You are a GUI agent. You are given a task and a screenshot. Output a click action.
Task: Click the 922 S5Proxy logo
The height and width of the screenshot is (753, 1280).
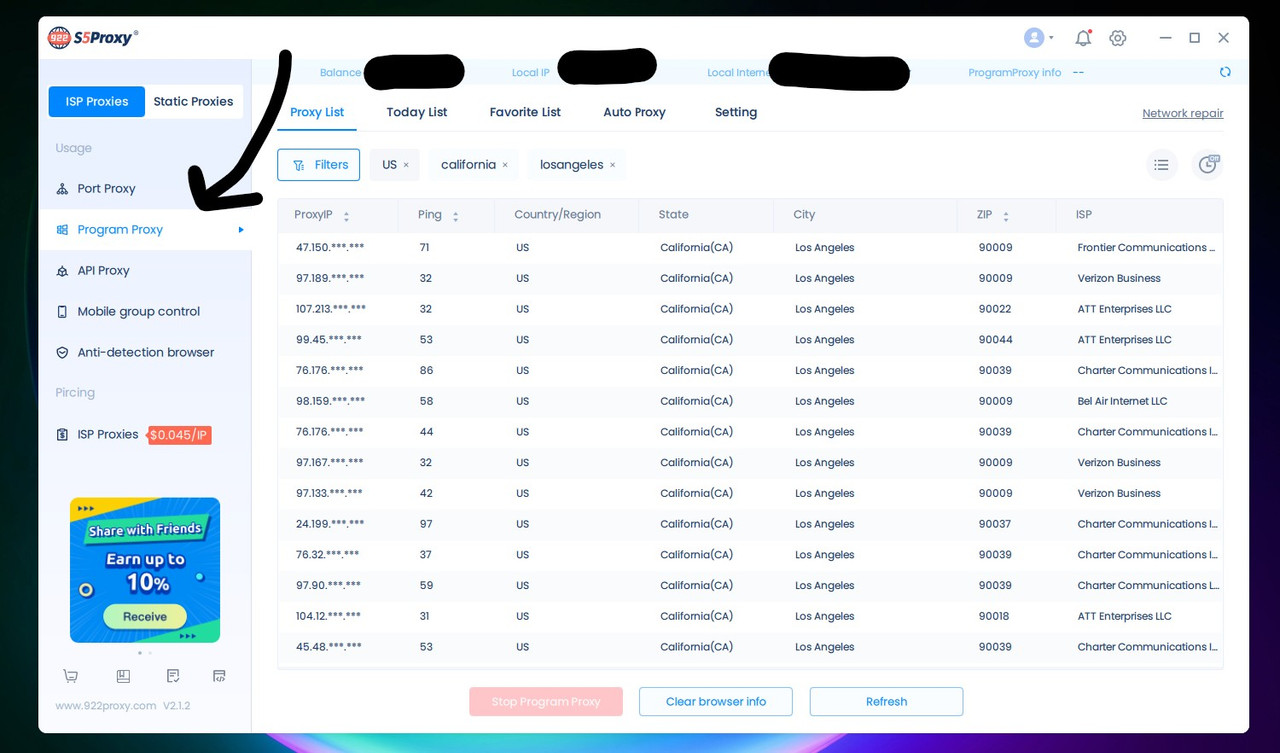point(93,38)
